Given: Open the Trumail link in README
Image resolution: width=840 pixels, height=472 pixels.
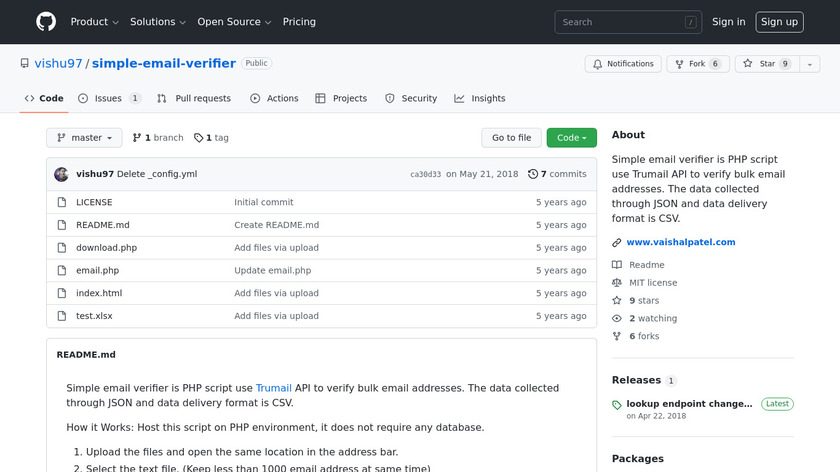Looking at the screenshot, I should click(x=274, y=388).
